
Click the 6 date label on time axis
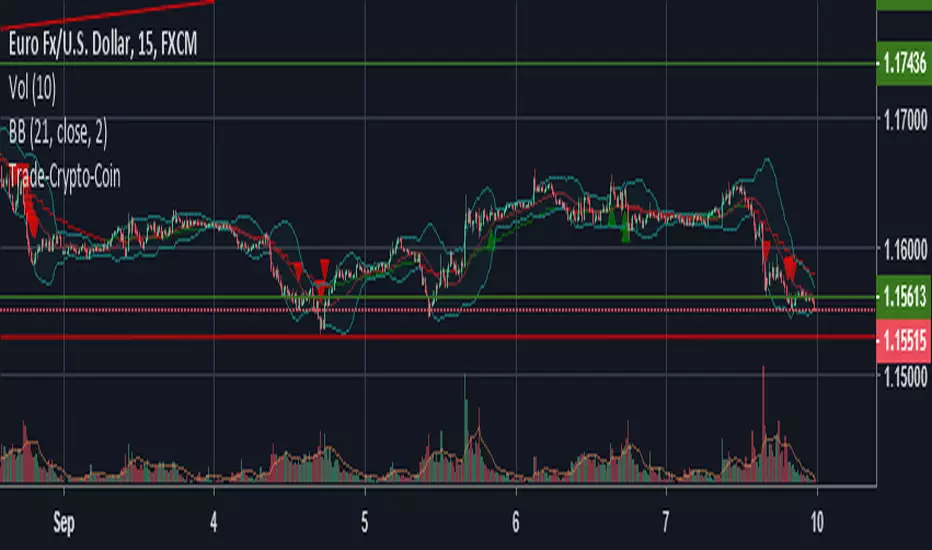pos(515,523)
